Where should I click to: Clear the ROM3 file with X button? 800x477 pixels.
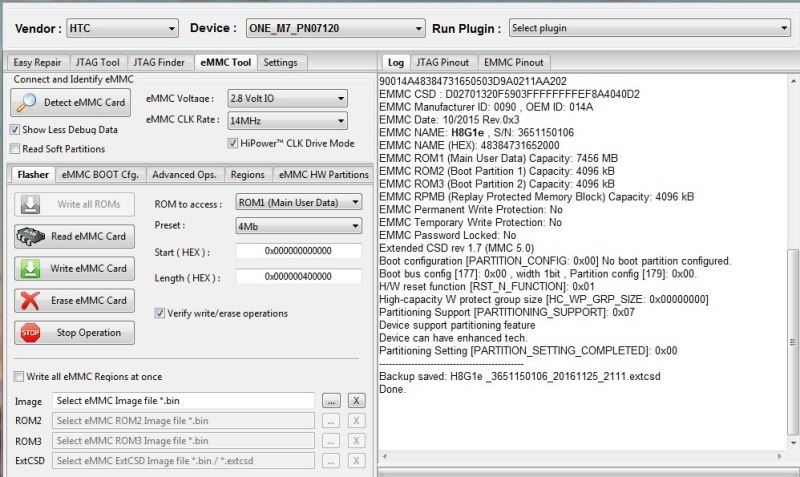tap(356, 441)
